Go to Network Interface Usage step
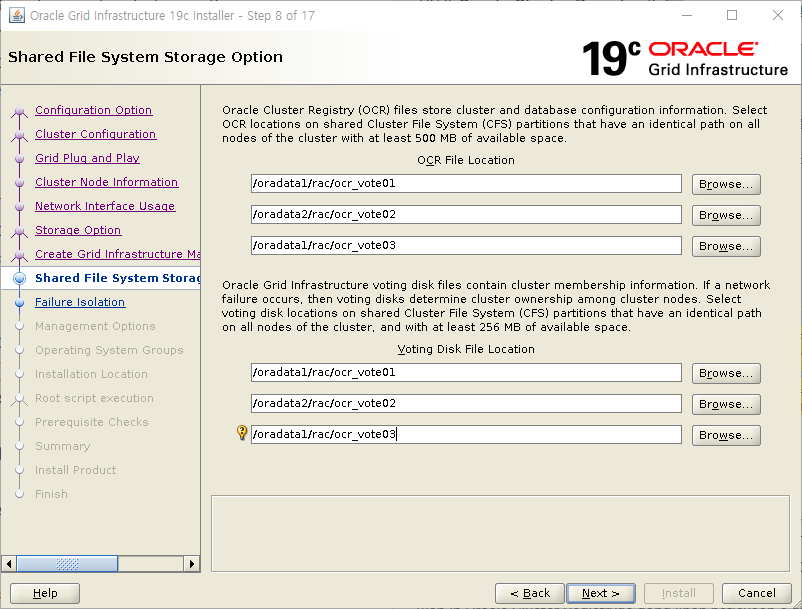 click(x=105, y=206)
